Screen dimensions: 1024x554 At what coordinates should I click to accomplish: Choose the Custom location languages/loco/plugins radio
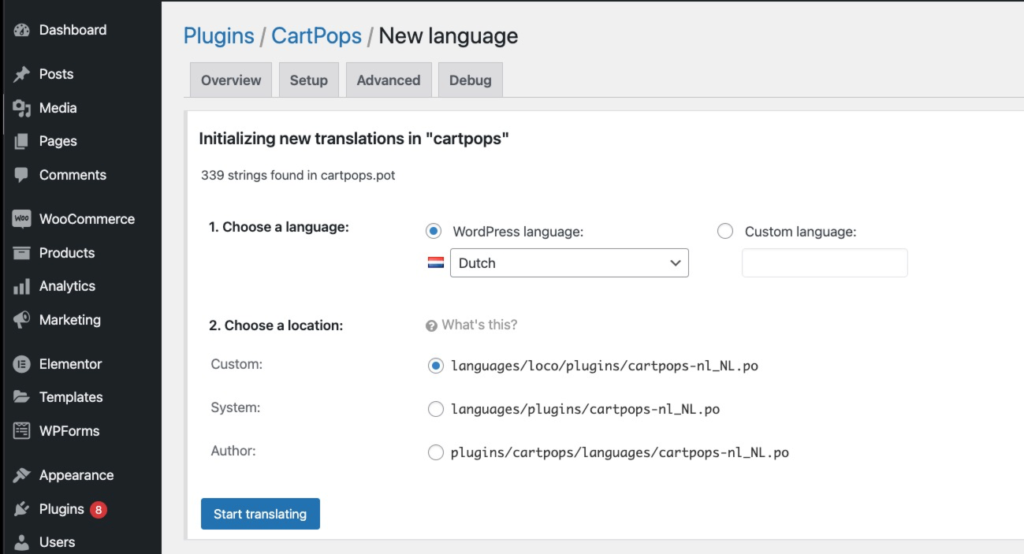436,366
